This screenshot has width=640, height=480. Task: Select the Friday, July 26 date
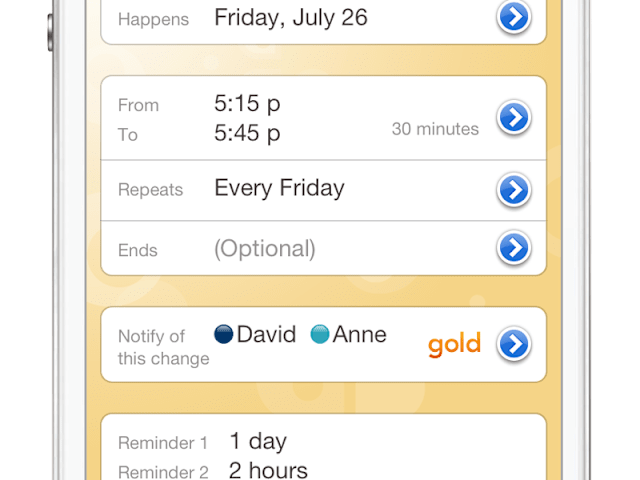(291, 17)
